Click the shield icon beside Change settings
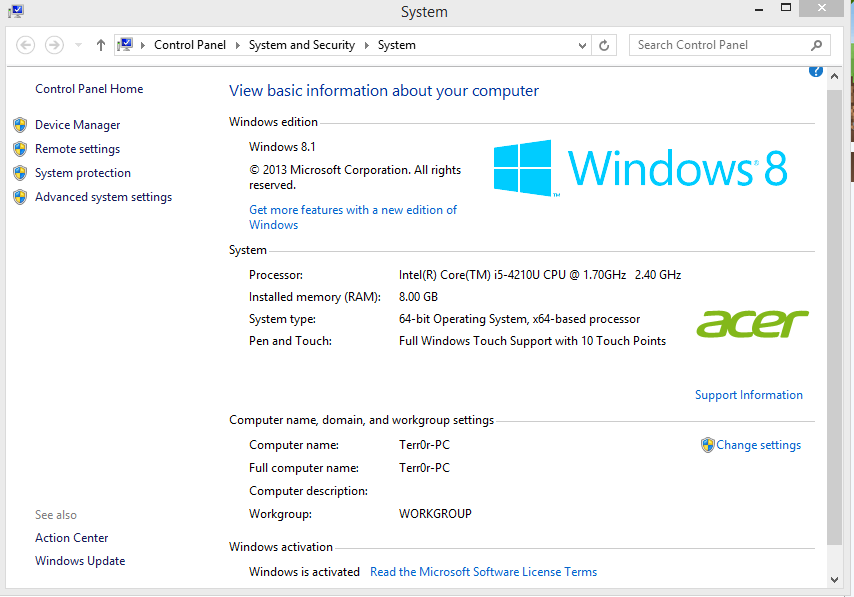Image resolution: width=854 pixels, height=597 pixels. point(707,445)
